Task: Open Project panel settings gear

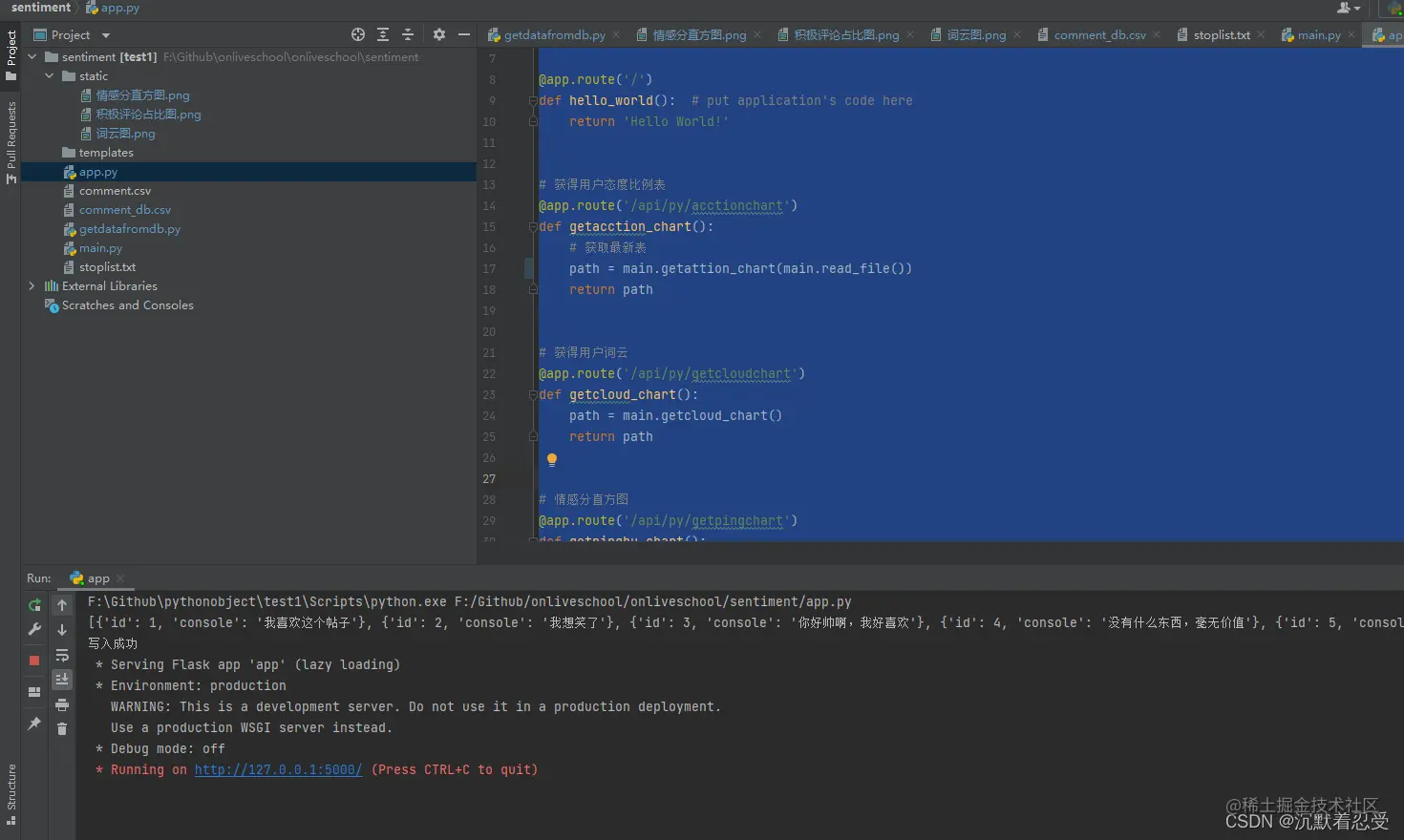Action: point(439,34)
